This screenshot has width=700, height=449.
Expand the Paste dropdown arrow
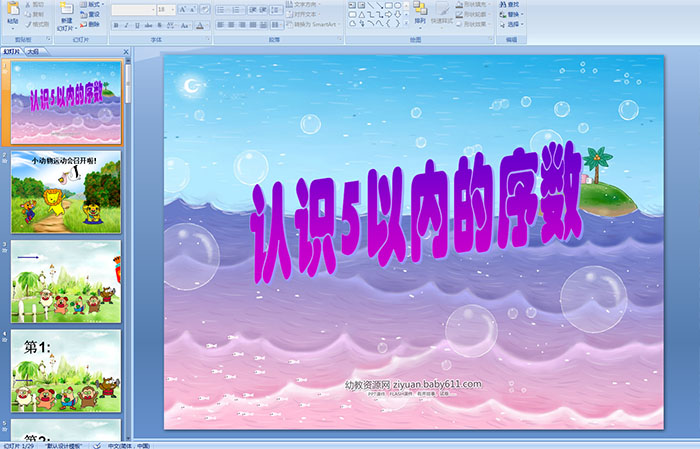[x=13, y=28]
